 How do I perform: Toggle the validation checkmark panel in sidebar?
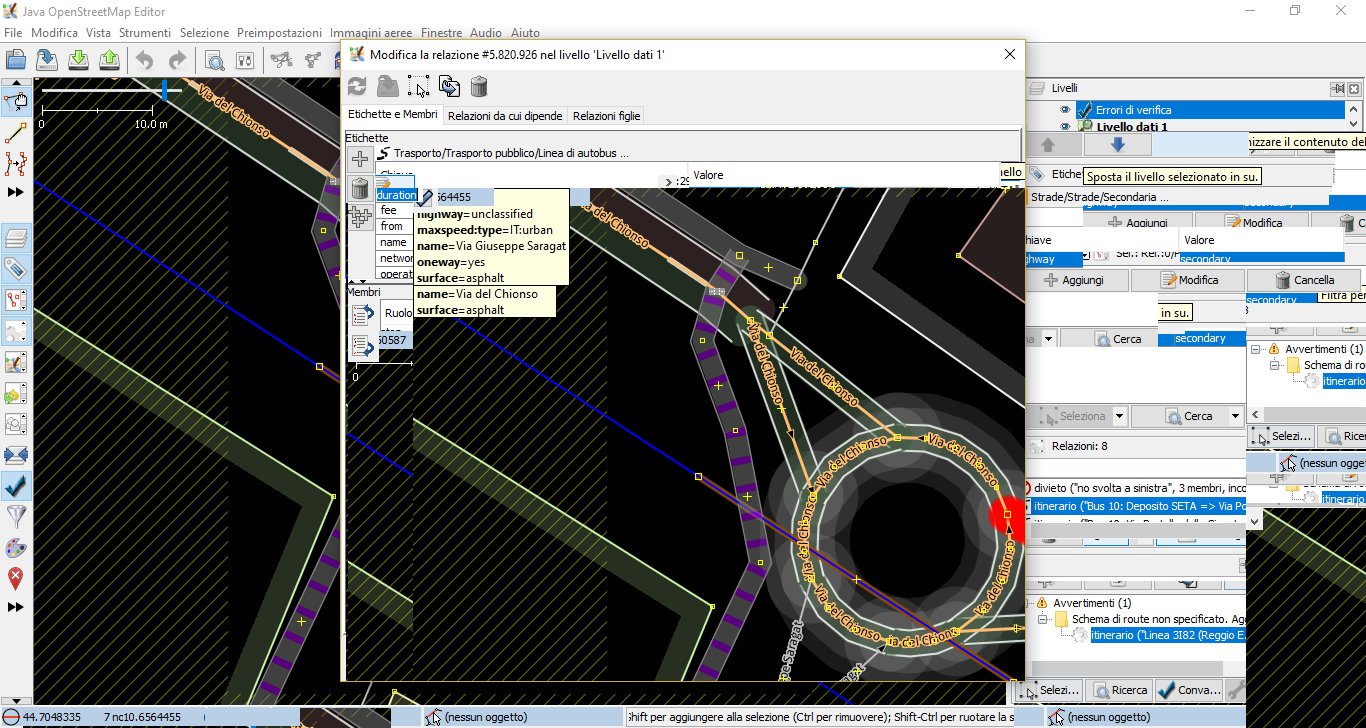[x=16, y=486]
